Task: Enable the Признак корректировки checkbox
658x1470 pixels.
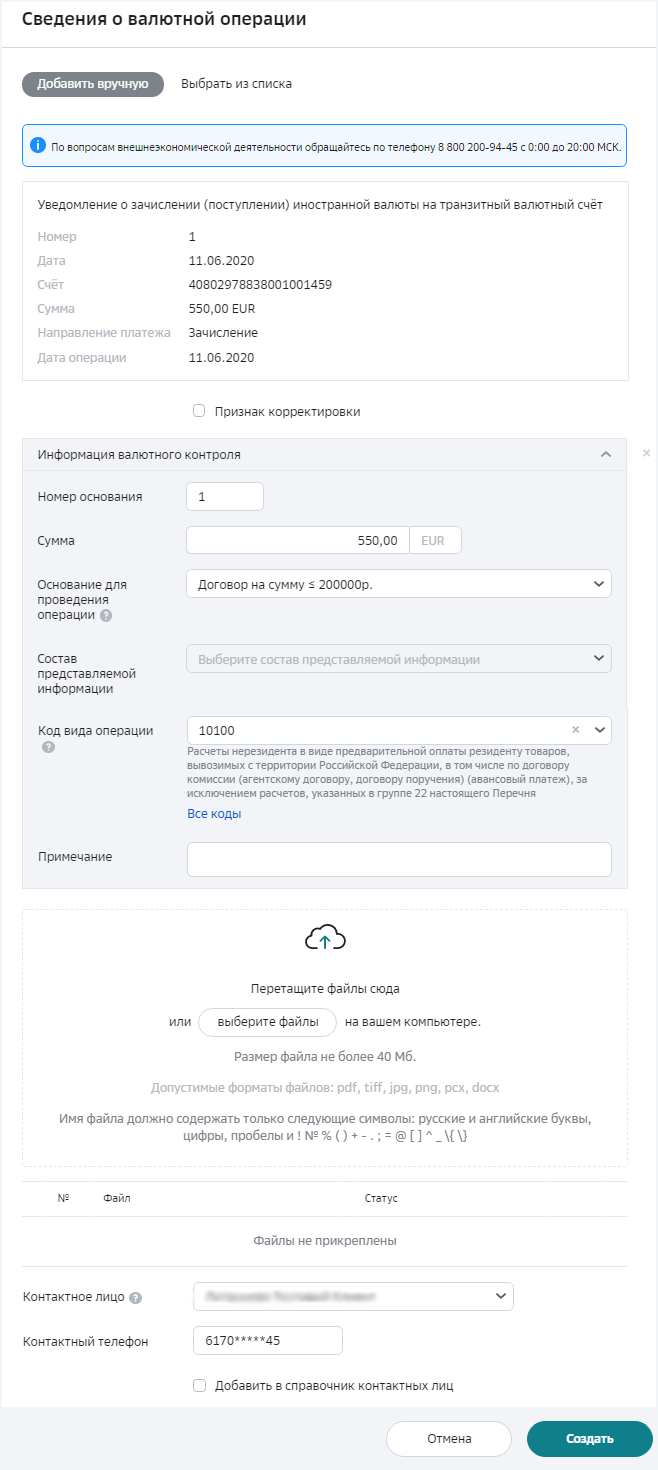Action: pyautogui.click(x=199, y=411)
